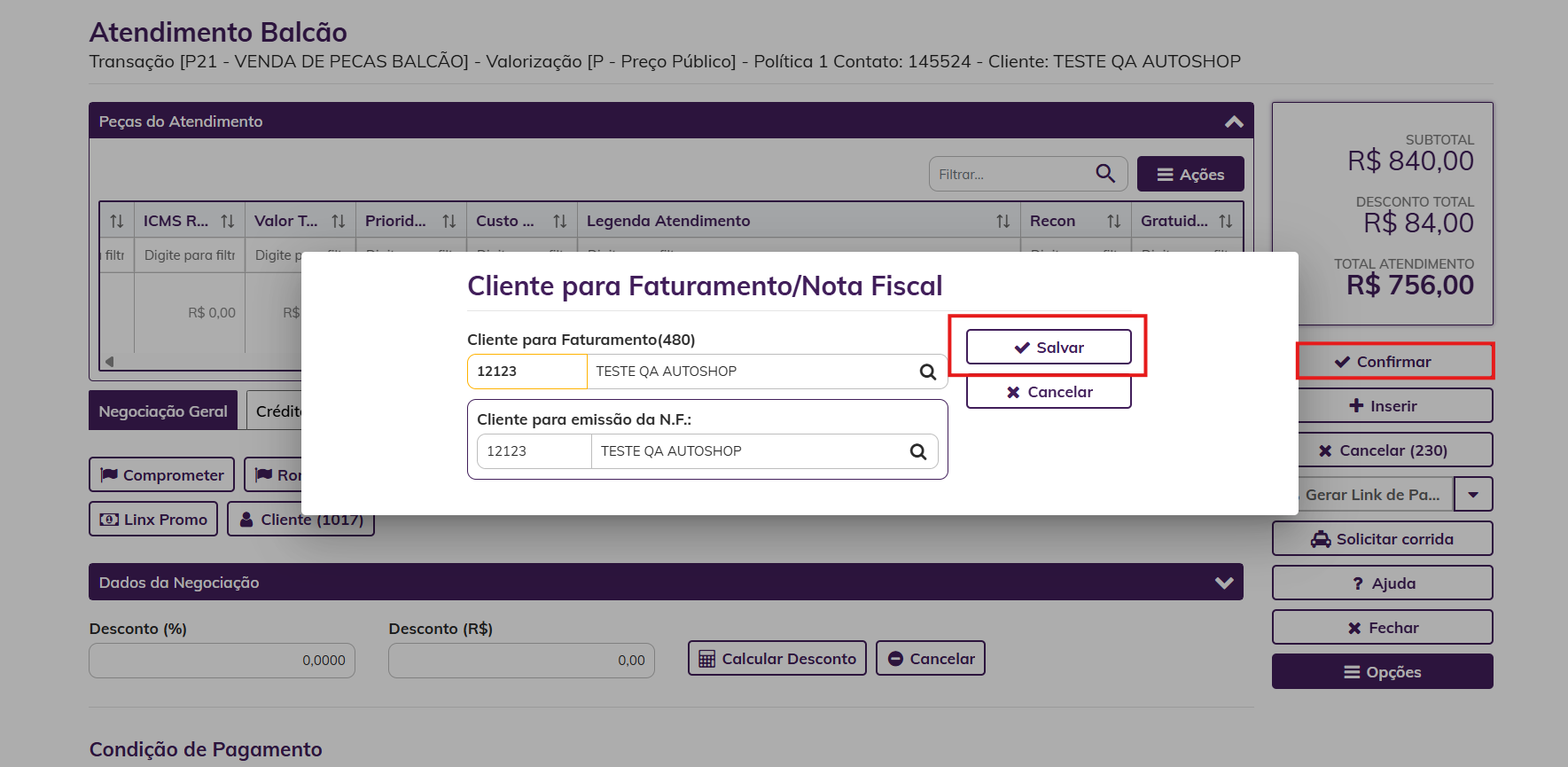This screenshot has height=767, width=1568.
Task: Search client for N.F. emission magnifier icon
Action: pyautogui.click(x=918, y=451)
